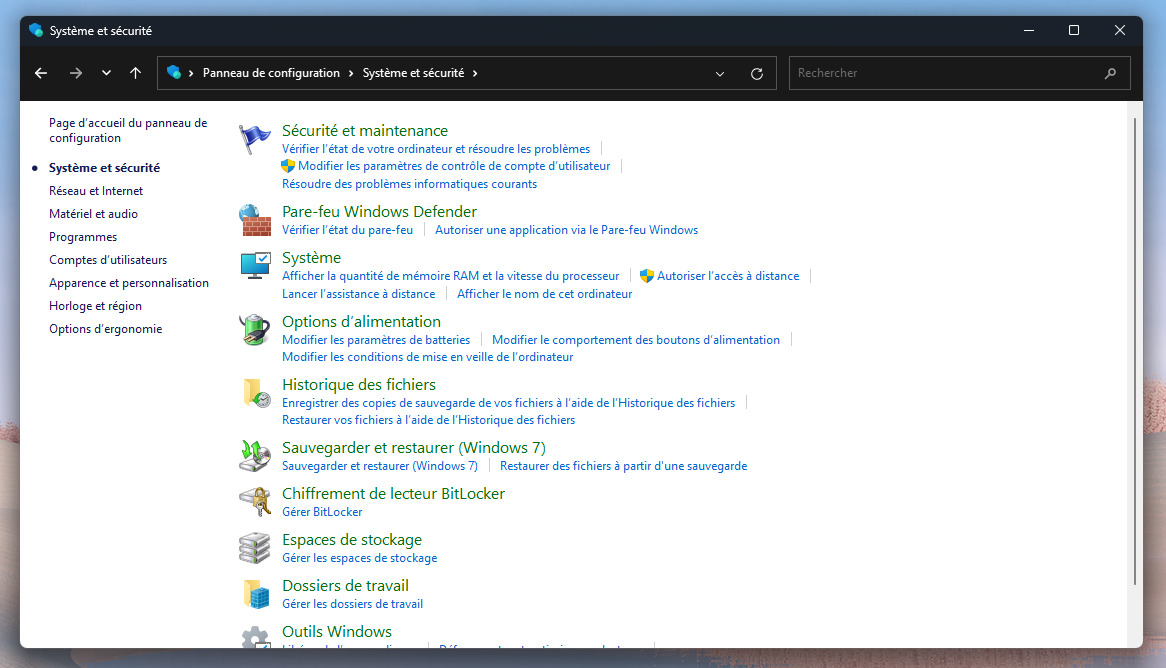Open Gérer BitLocker link
The image size is (1166, 668).
coord(322,512)
